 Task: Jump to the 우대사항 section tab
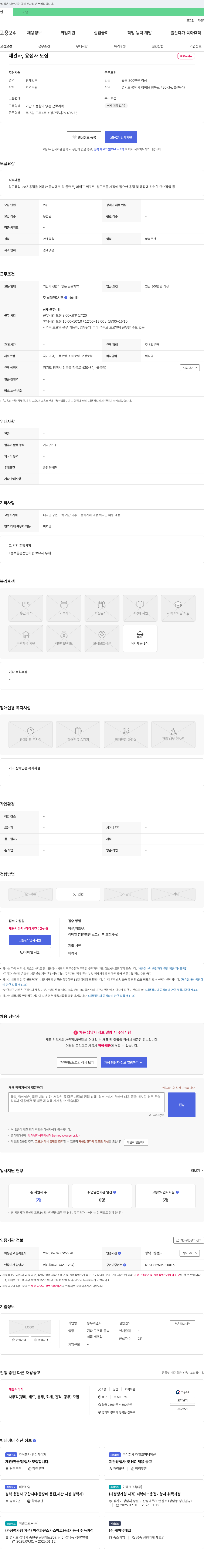[82, 46]
